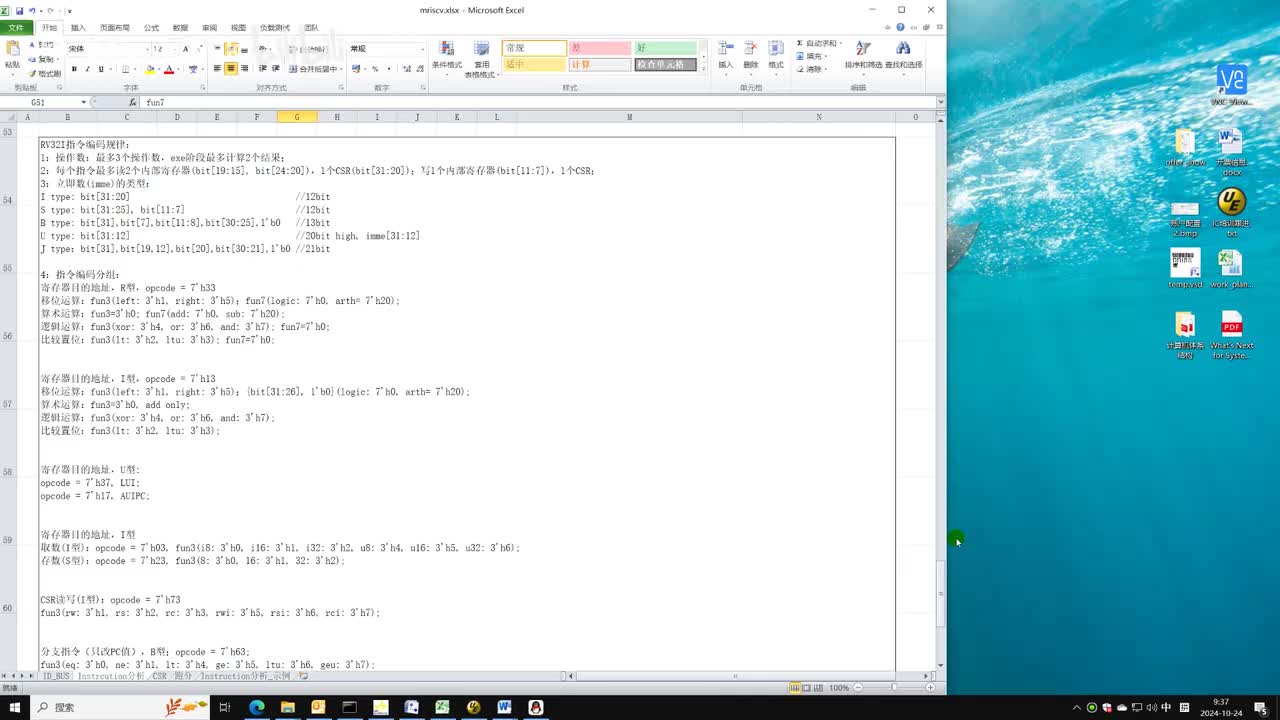1280x720 pixels.
Task: Click AutoSum (自动求和)
Action: click(x=817, y=44)
